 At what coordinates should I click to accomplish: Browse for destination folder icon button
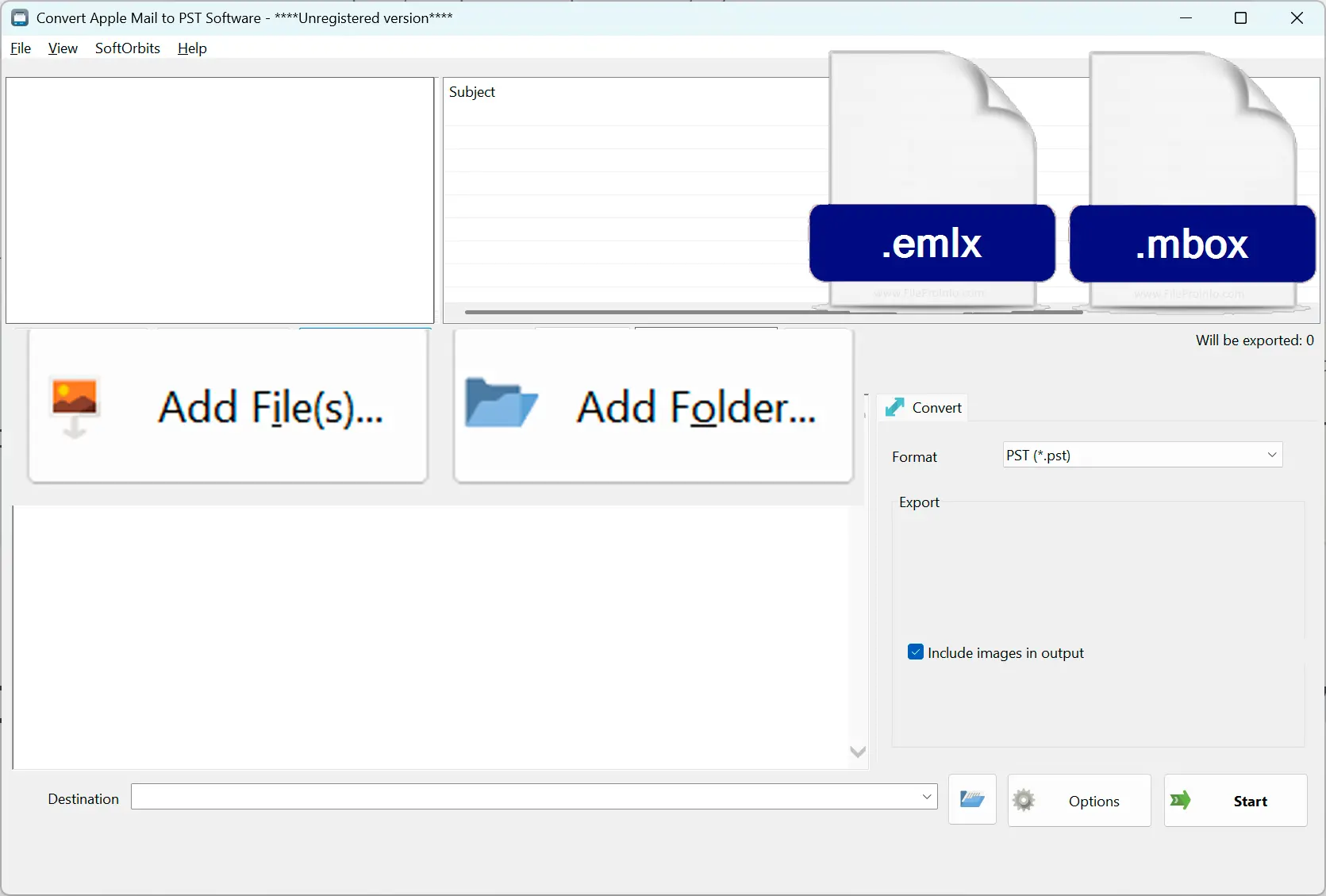[972, 799]
